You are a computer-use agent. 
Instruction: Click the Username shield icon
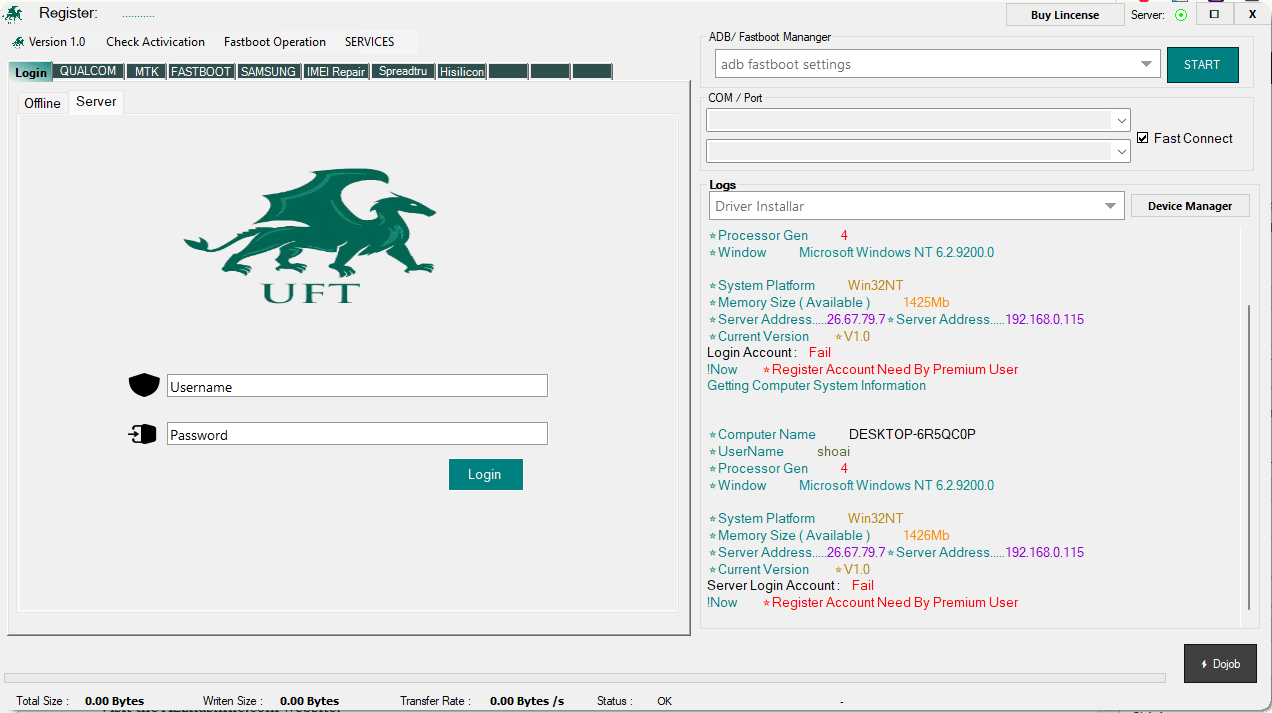click(144, 385)
